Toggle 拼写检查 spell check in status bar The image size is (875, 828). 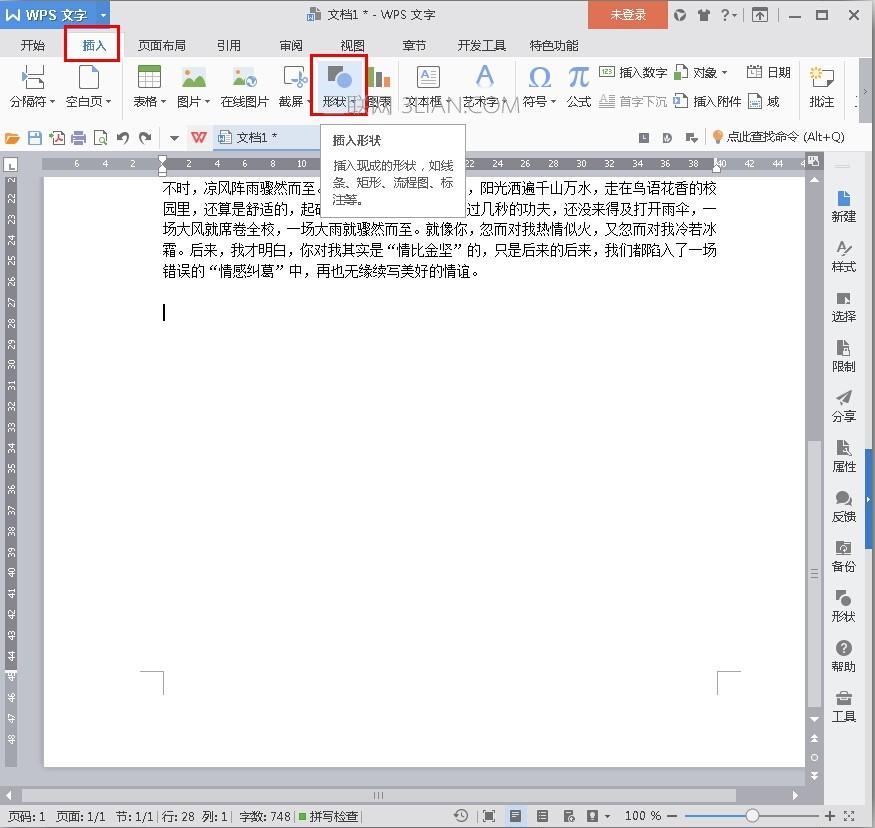pos(328,816)
